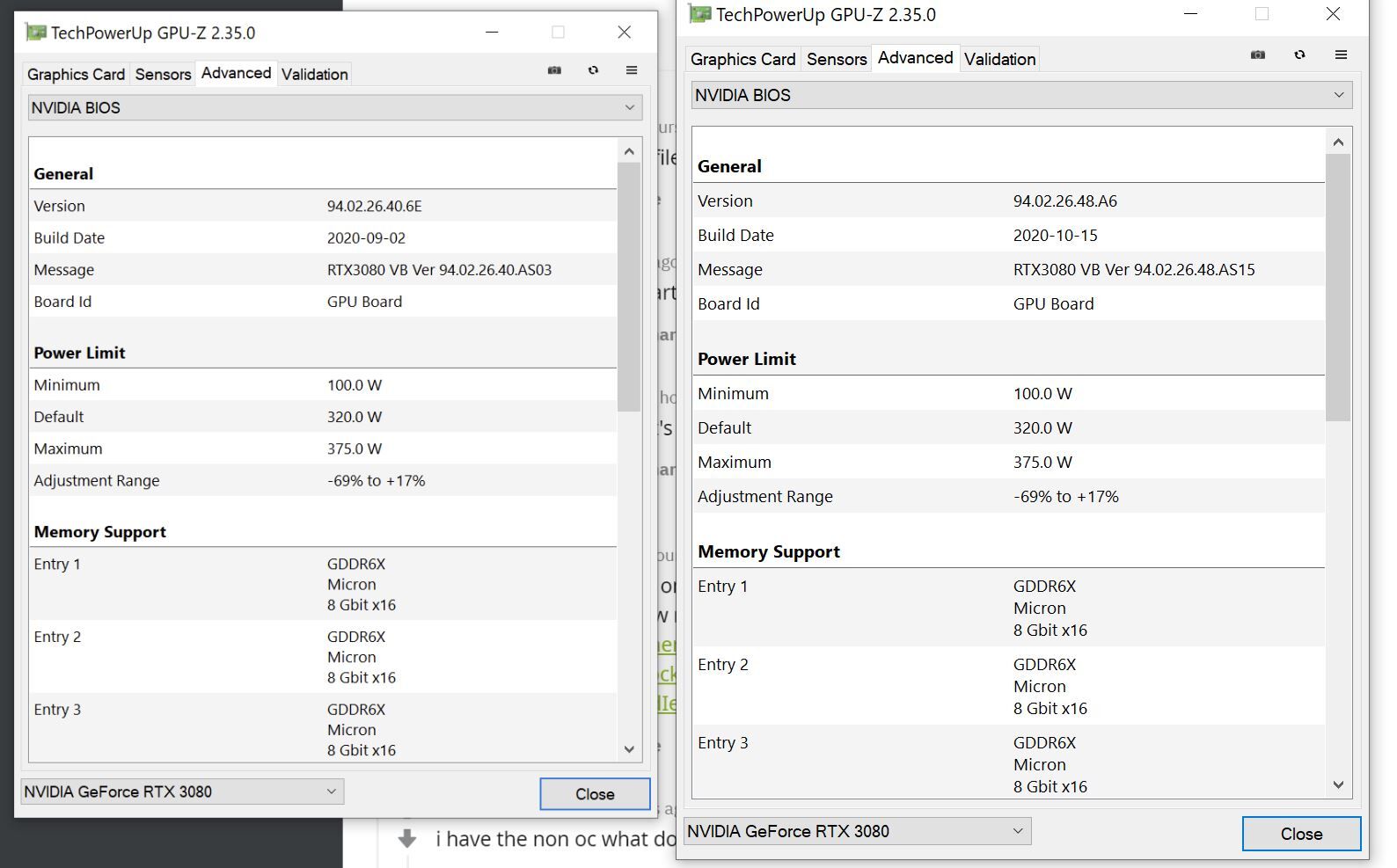Image resolution: width=1397 pixels, height=868 pixels.
Task: Click message ending AS03 in left window
Action: coord(440,270)
